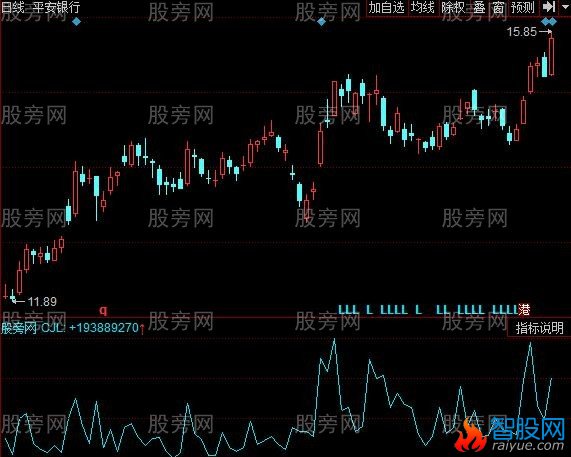
Task: Click the lone blue diamond marker left of 加自选
Action: point(321,22)
